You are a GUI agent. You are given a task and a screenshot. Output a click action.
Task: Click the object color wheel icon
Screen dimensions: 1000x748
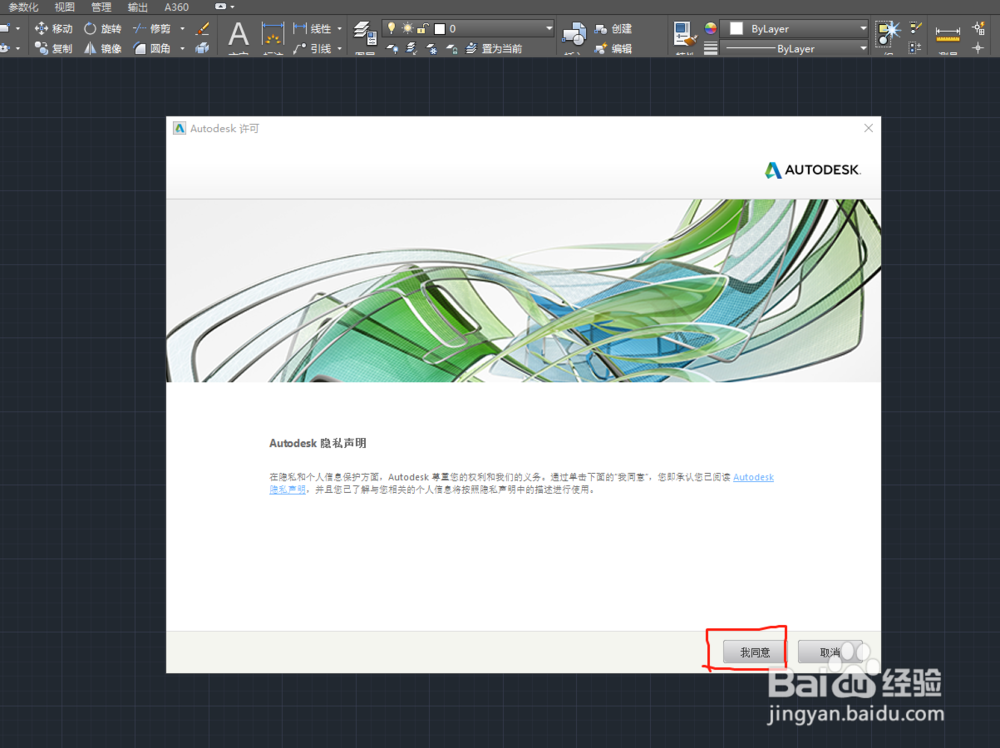click(x=710, y=29)
